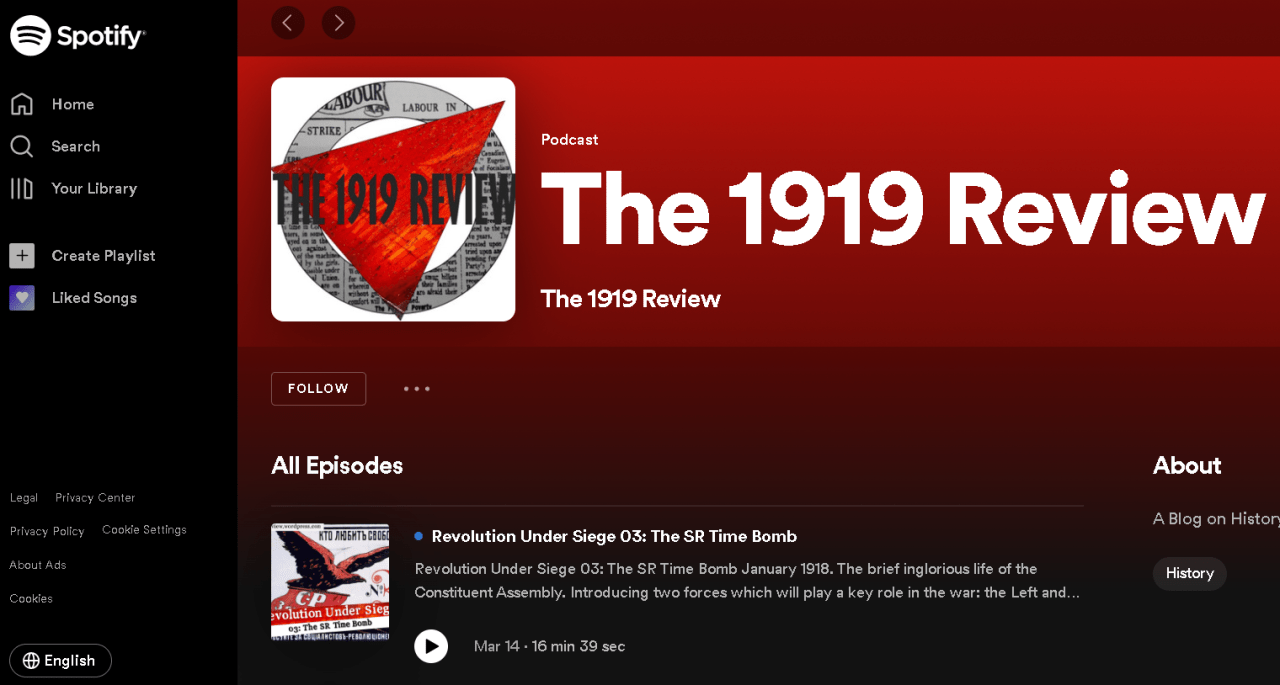Image resolution: width=1280 pixels, height=685 pixels.
Task: Open Liked Songs heart icon
Action: pos(22,298)
